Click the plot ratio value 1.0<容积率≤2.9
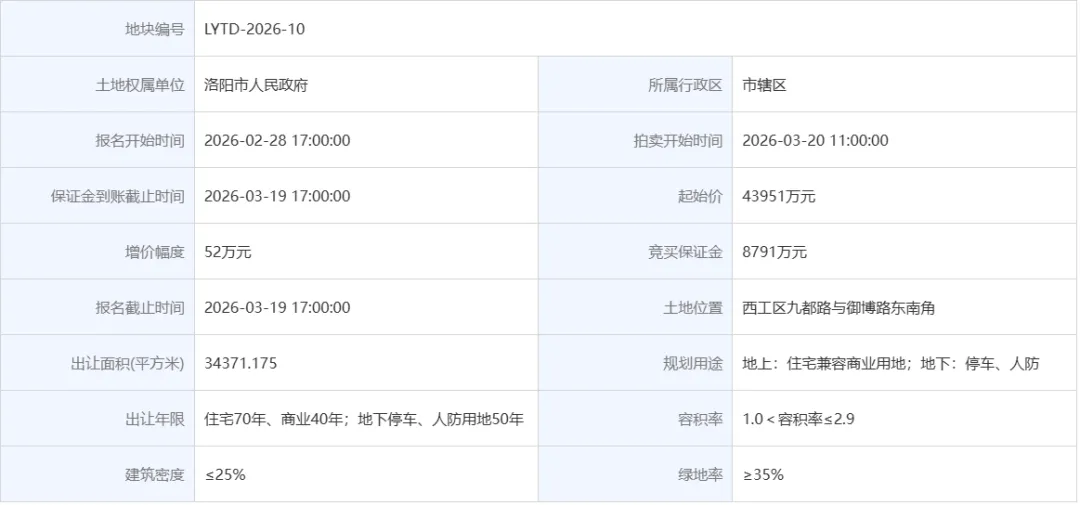The image size is (1080, 505). click(798, 419)
